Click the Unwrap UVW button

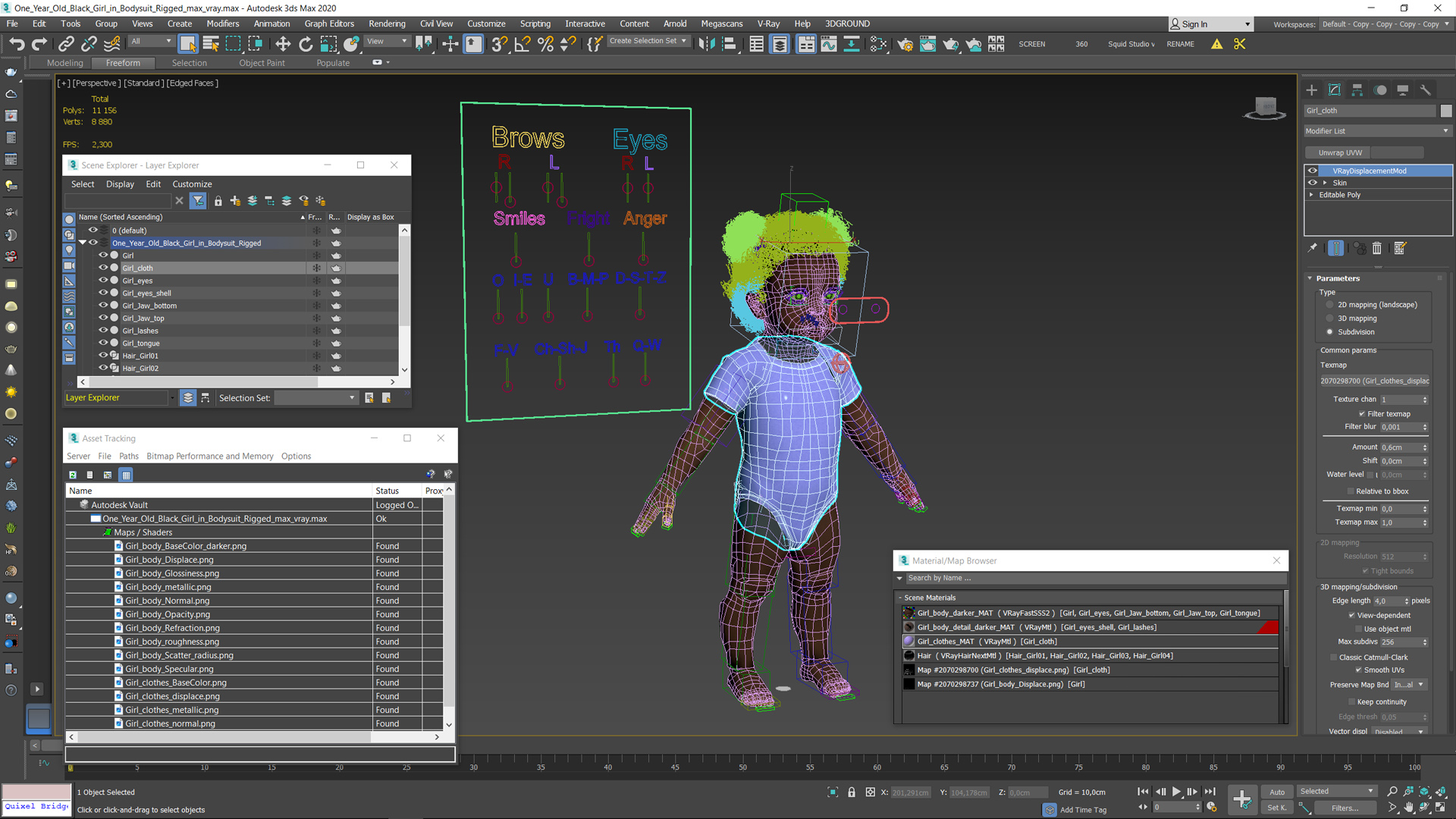coord(1340,152)
